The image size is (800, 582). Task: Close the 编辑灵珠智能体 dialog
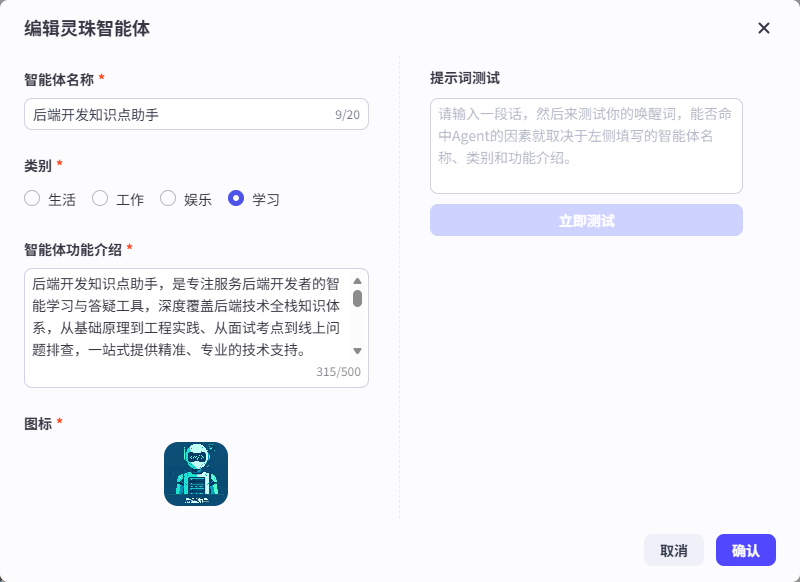click(763, 29)
